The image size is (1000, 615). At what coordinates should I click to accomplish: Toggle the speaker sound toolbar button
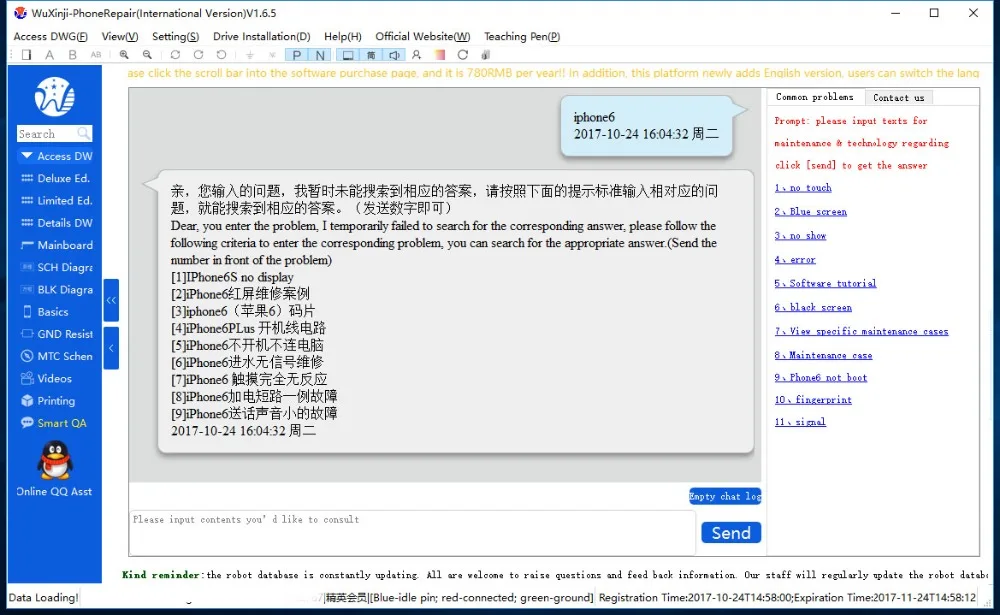click(x=395, y=55)
